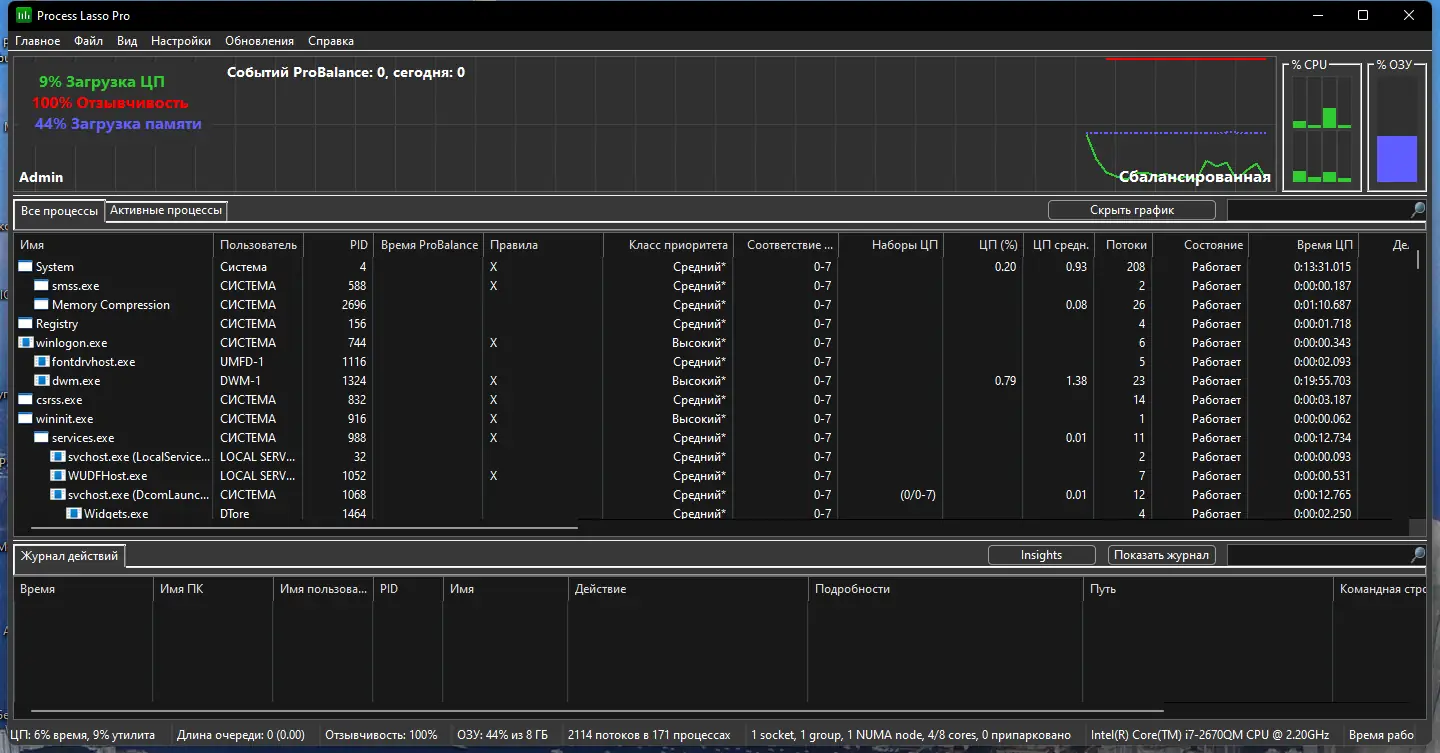
Task: Click the dwm.exe process icon
Action: point(42,381)
